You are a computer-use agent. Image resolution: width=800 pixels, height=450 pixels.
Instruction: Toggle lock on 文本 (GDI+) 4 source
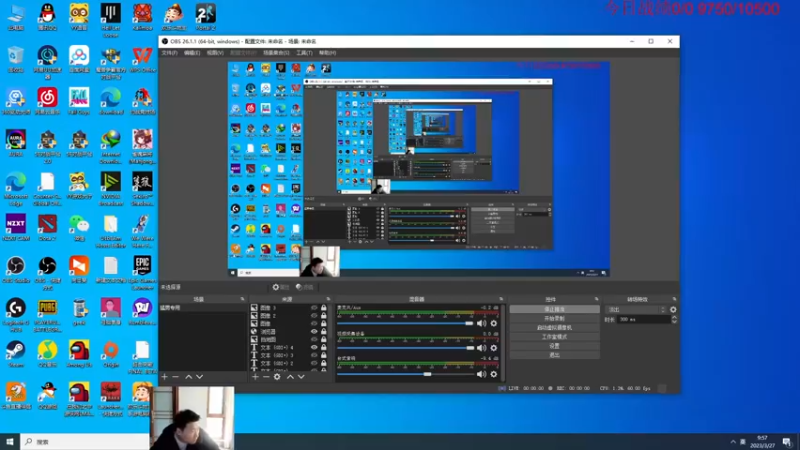323,347
